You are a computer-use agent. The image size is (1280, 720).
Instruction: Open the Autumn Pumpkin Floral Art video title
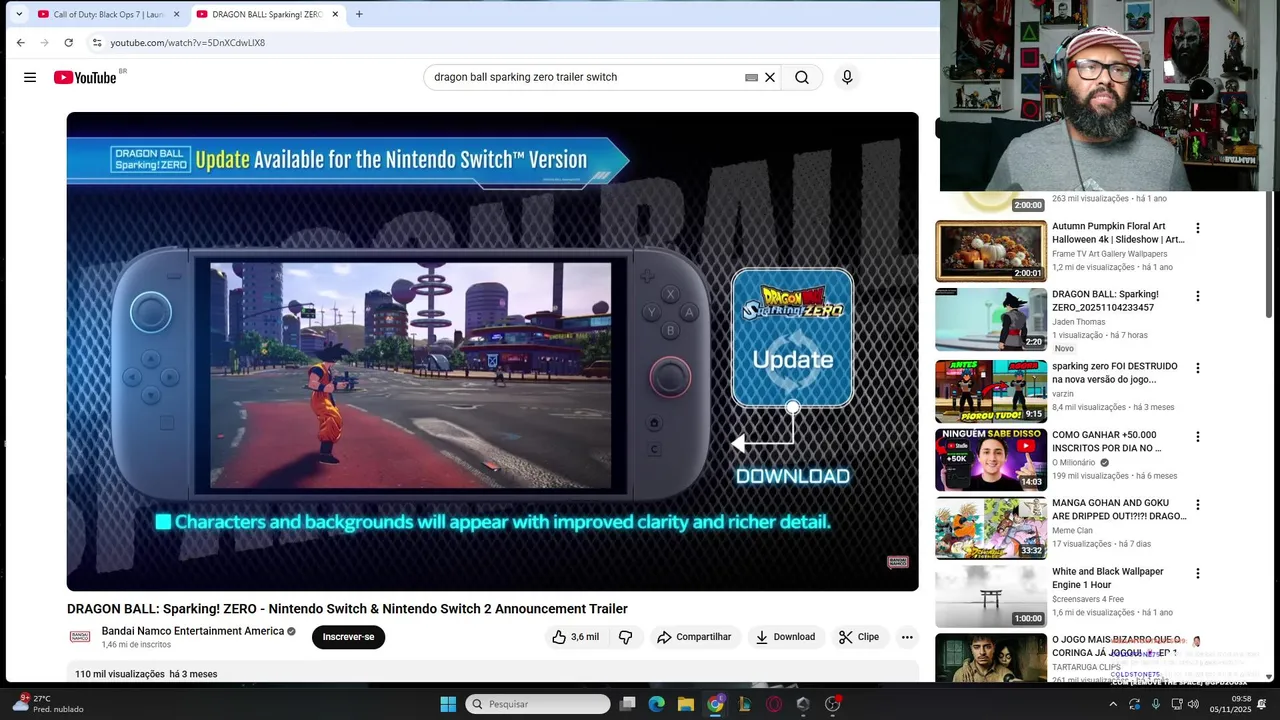click(1118, 233)
